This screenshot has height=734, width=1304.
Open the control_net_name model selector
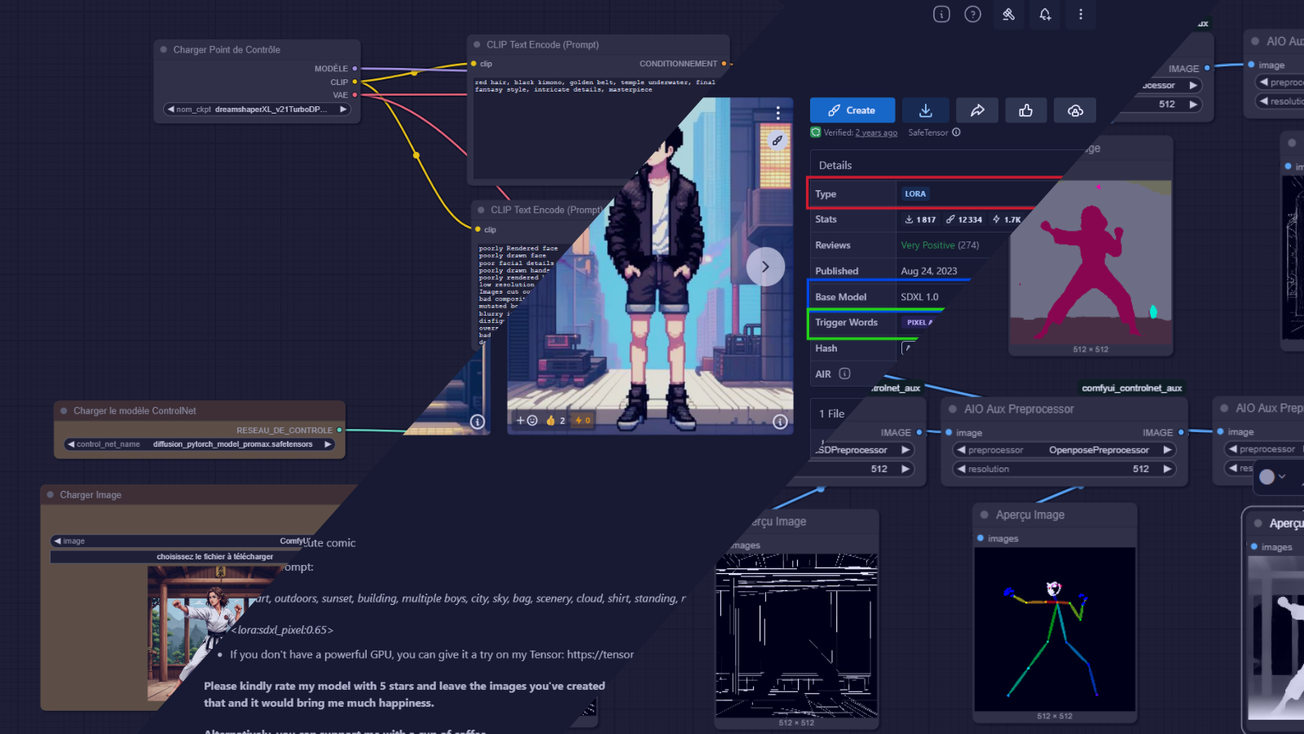(199, 444)
